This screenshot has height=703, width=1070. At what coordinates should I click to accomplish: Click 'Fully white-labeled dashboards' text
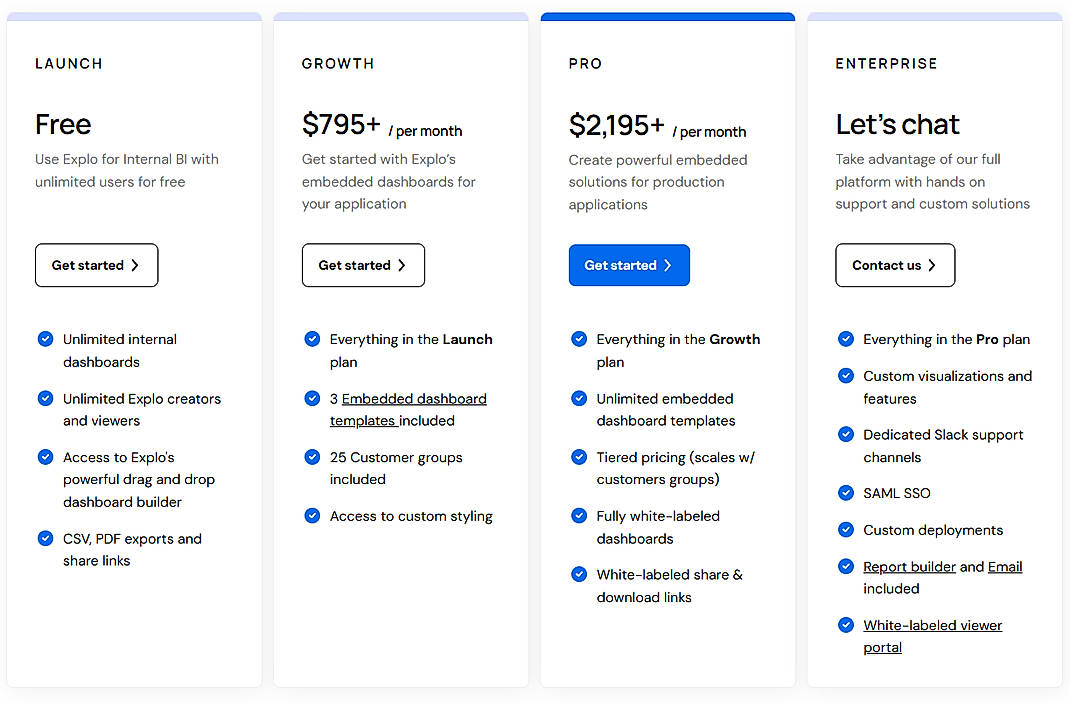coord(658,528)
